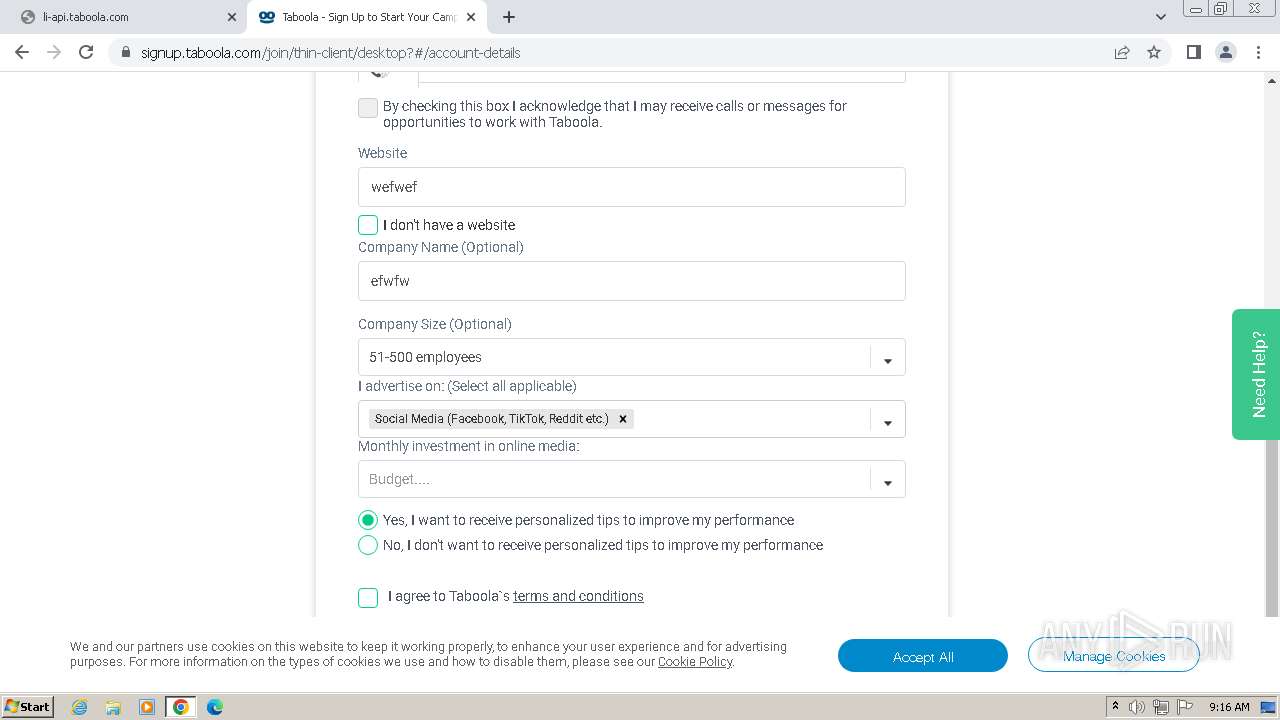Open the Monthly investment Budget dropdown
The image size is (1280, 720).
point(632,479)
